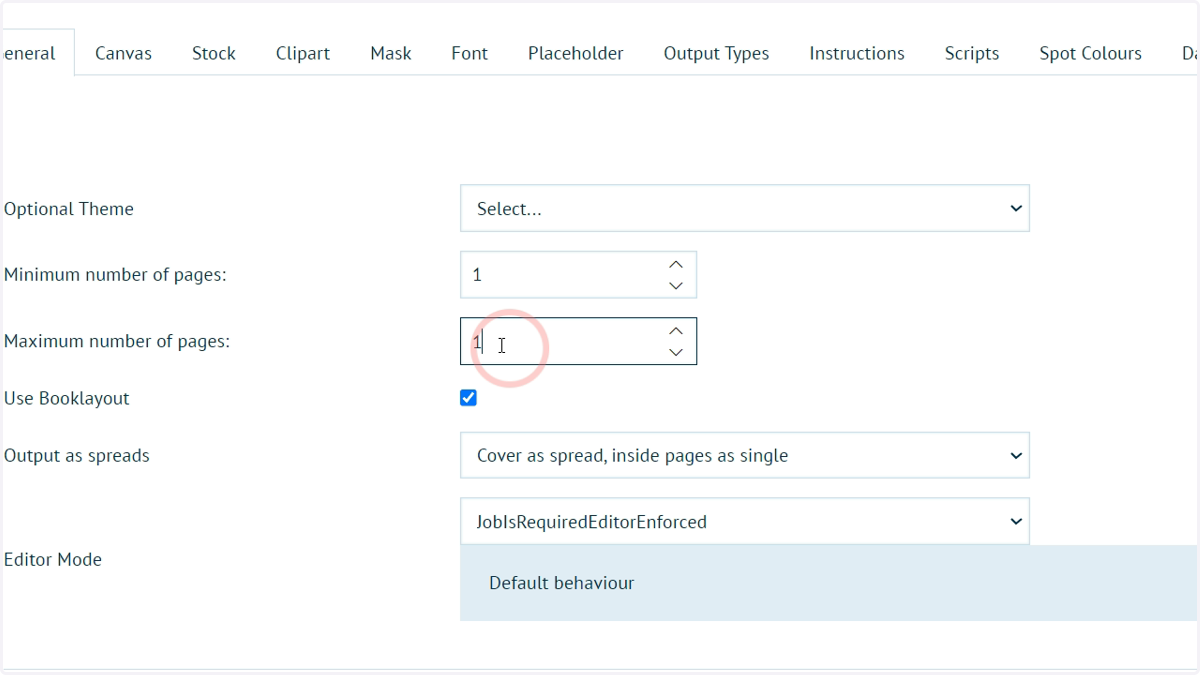1200x675 pixels.
Task: Click the Minimum number of pages label
Action: [x=115, y=275]
